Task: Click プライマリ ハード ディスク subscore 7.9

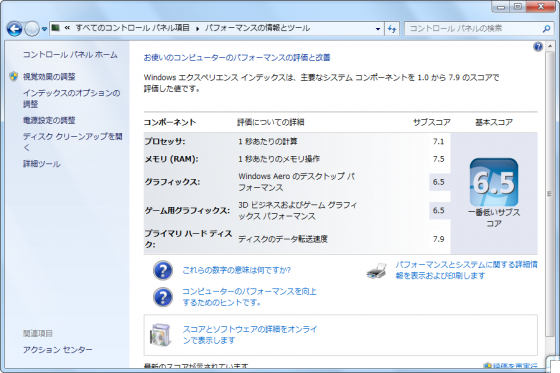Action: (x=439, y=239)
